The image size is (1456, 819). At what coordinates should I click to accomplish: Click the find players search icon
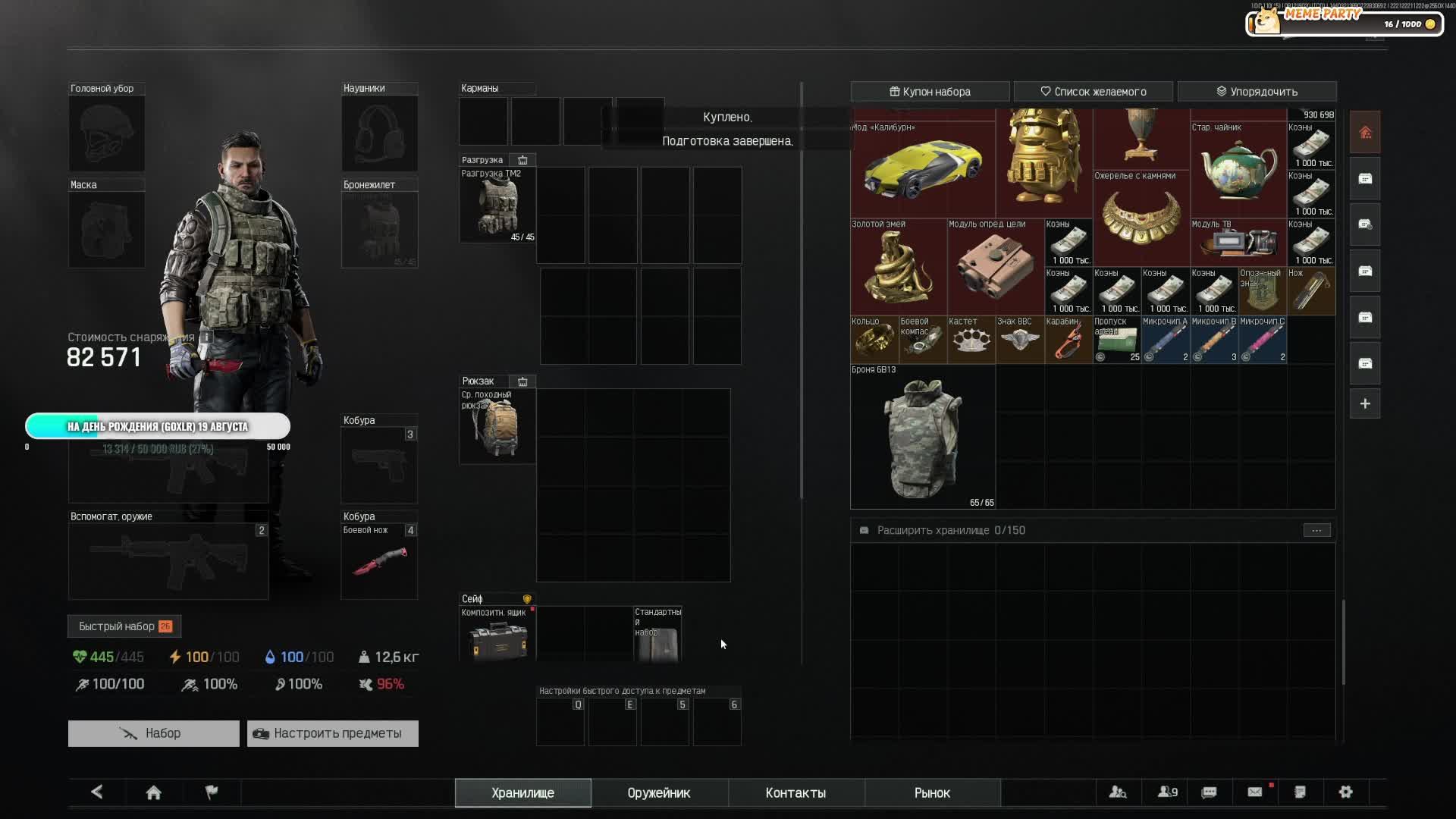tap(1117, 792)
